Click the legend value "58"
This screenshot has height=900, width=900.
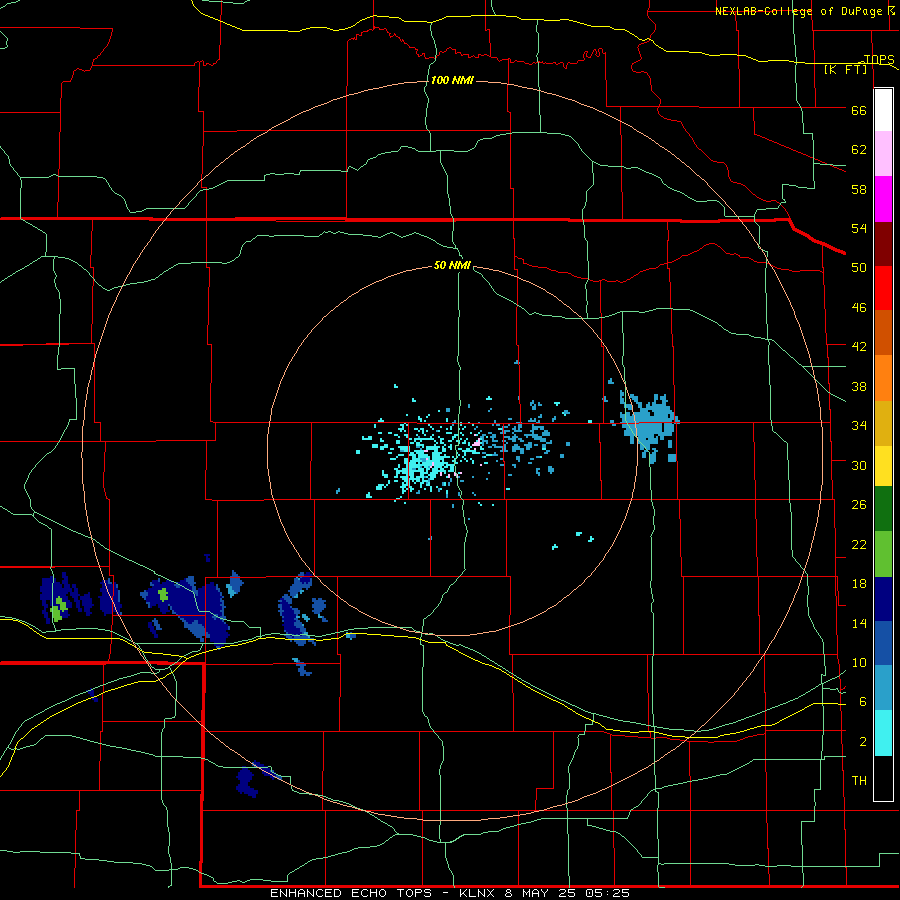point(859,189)
